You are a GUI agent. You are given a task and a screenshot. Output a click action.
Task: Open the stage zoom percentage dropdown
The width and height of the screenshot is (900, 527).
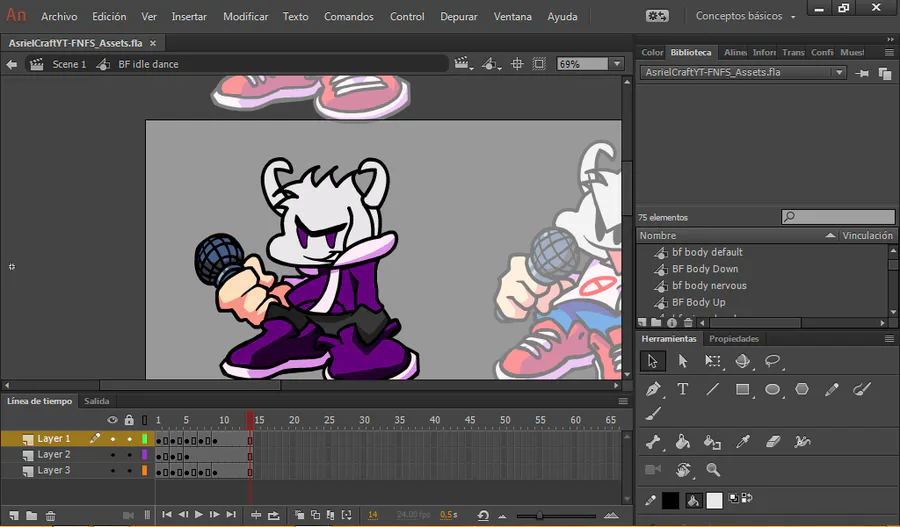(x=617, y=64)
